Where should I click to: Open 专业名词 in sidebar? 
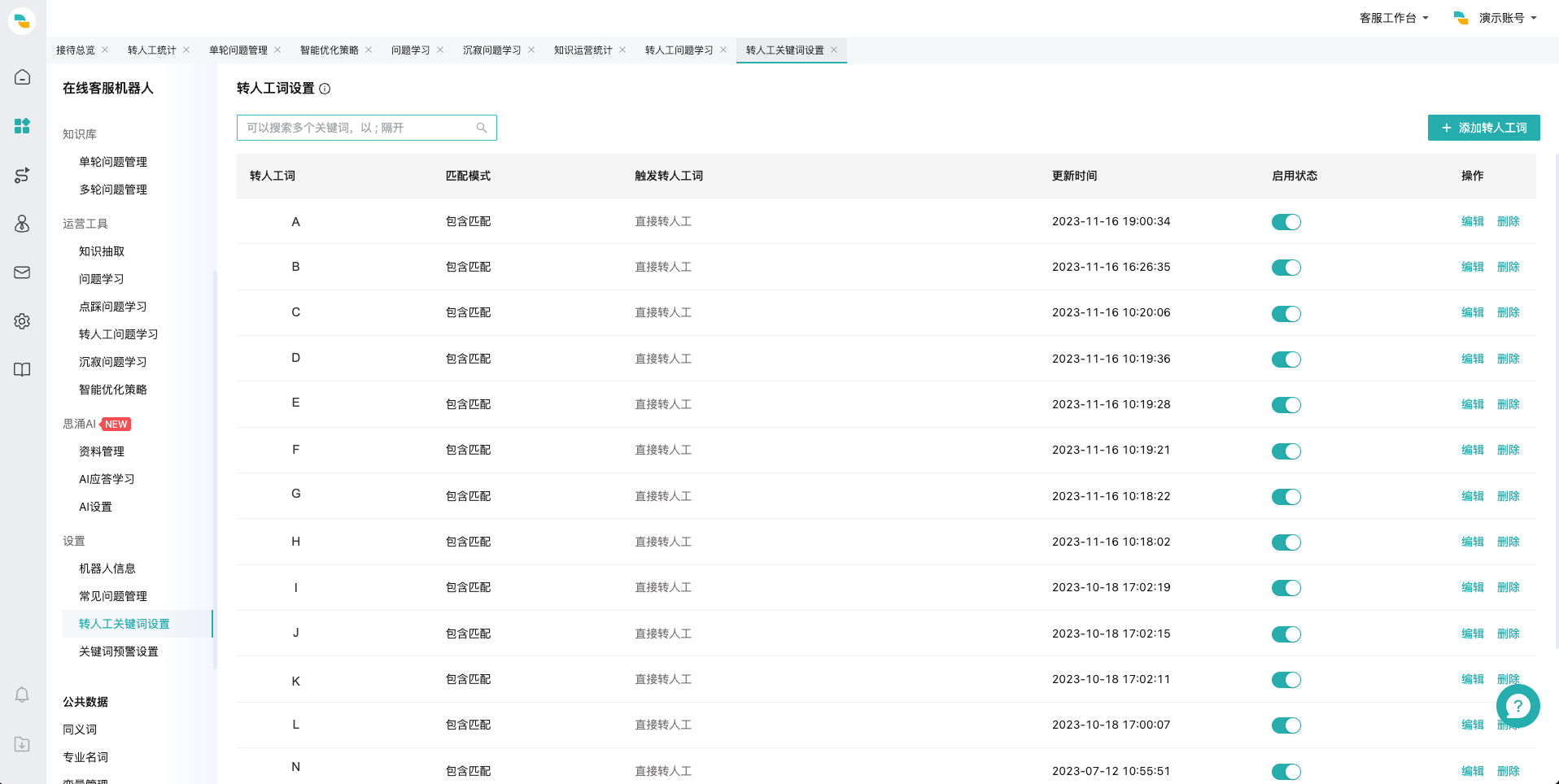click(x=85, y=757)
